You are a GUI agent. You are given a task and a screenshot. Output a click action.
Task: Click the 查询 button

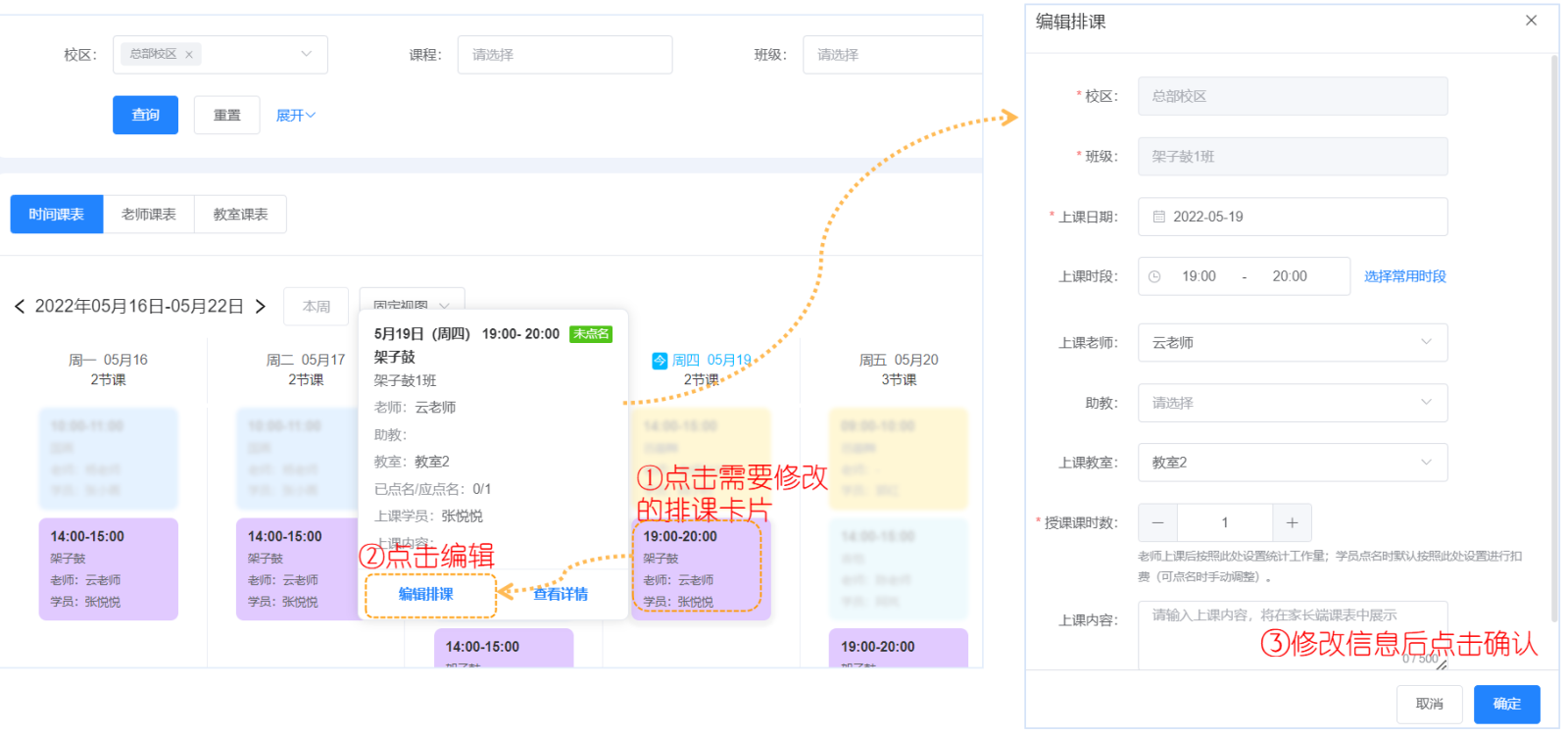(145, 115)
